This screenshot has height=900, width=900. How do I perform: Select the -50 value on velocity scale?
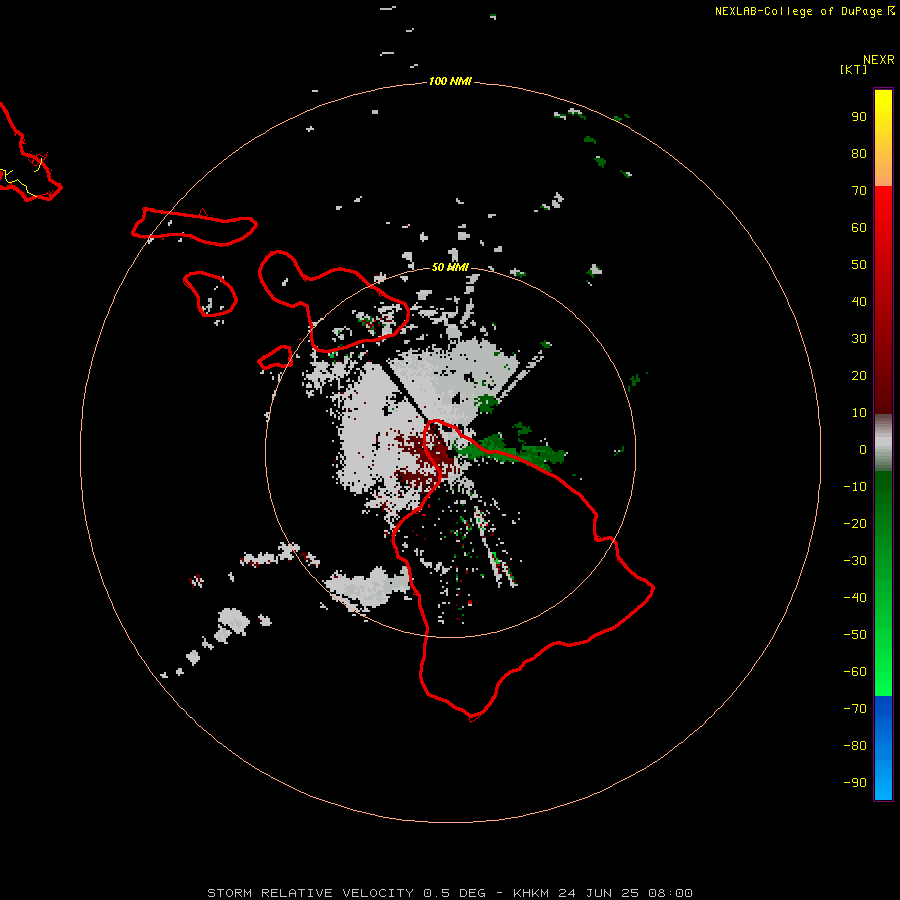tap(855, 635)
